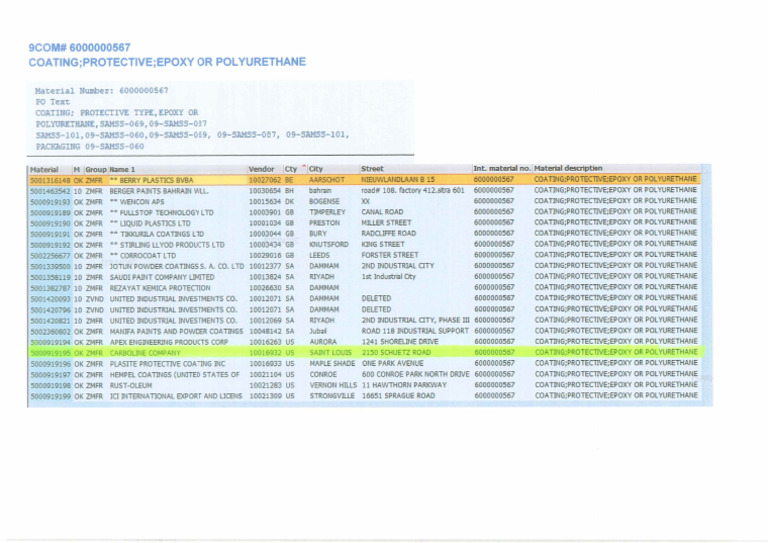Select material number 5001463542

click(x=50, y=191)
